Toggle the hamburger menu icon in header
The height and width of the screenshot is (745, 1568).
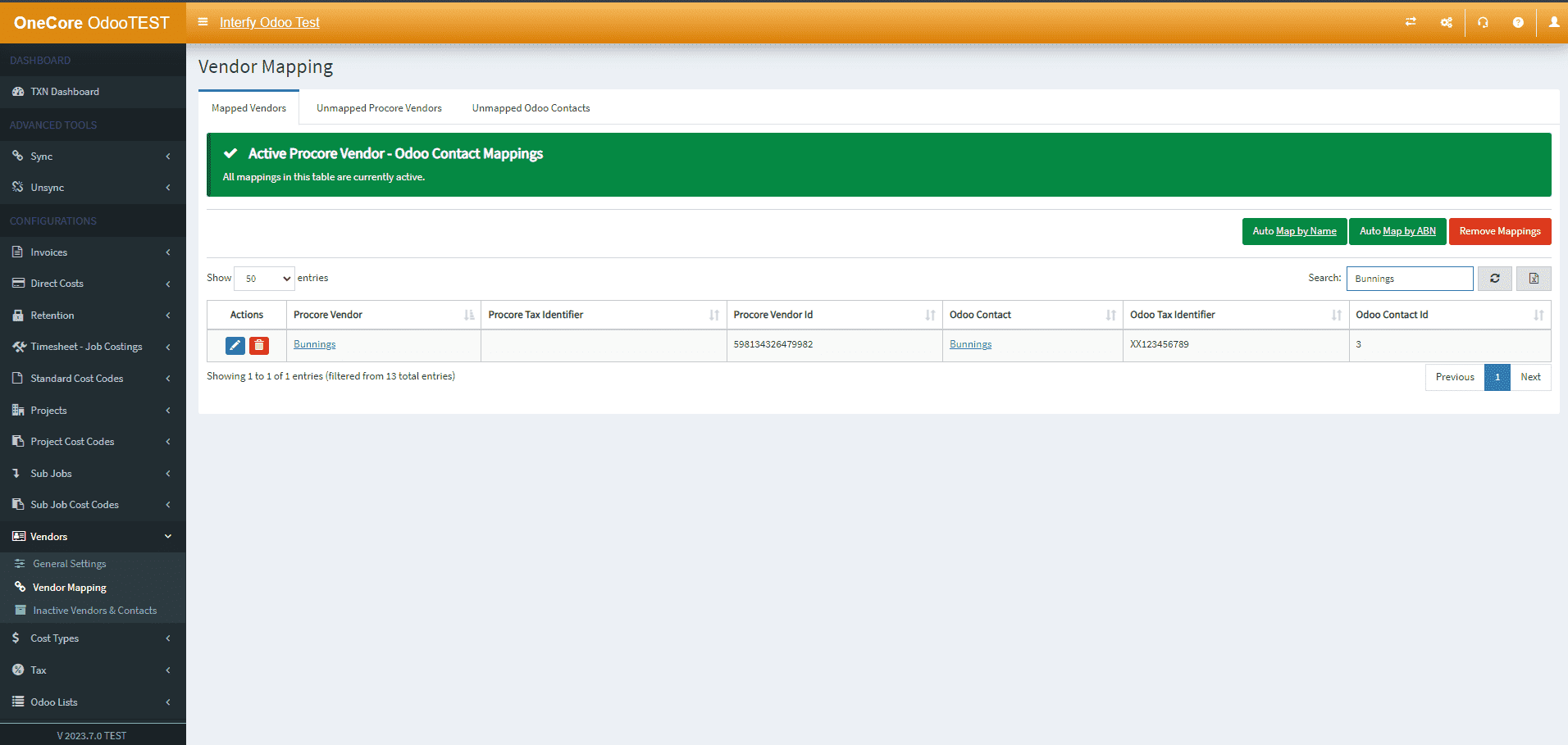click(203, 22)
